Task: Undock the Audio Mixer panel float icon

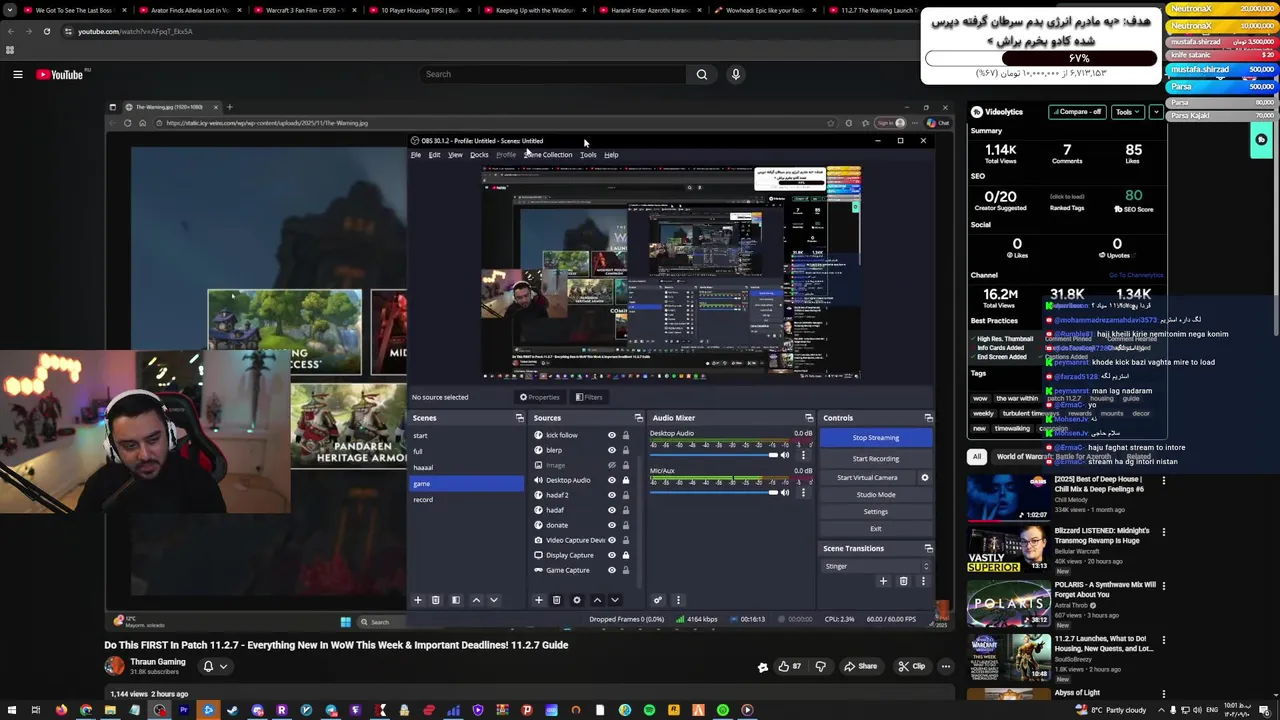Action: (809, 418)
